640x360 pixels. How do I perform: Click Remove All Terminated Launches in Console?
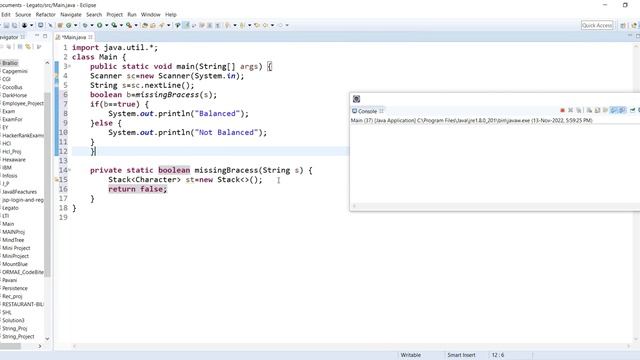click(x=578, y=110)
